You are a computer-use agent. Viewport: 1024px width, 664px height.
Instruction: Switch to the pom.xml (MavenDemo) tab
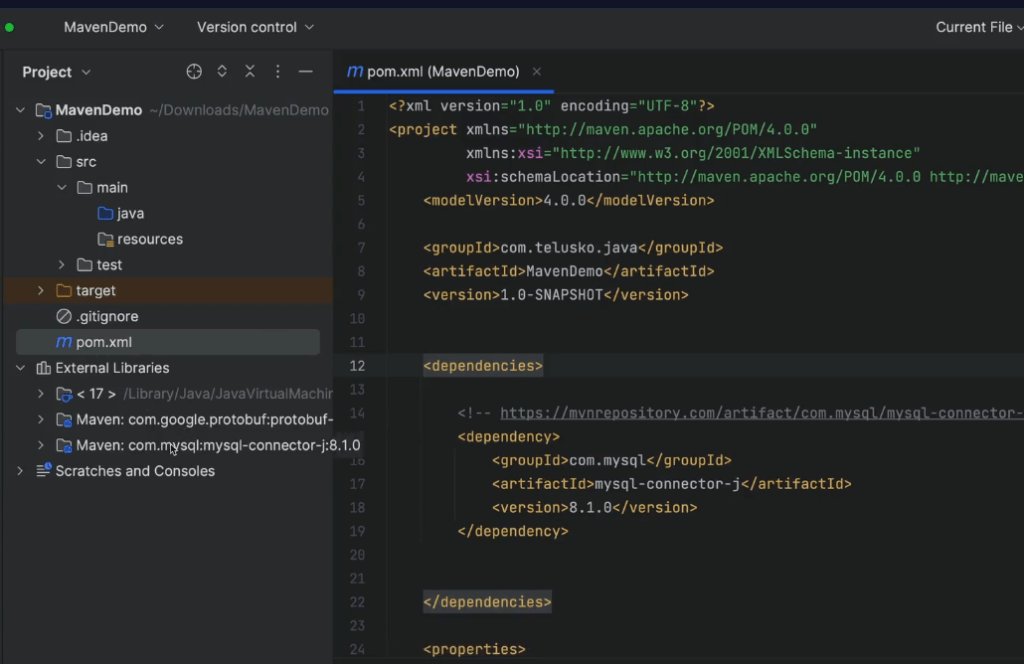[x=443, y=72]
